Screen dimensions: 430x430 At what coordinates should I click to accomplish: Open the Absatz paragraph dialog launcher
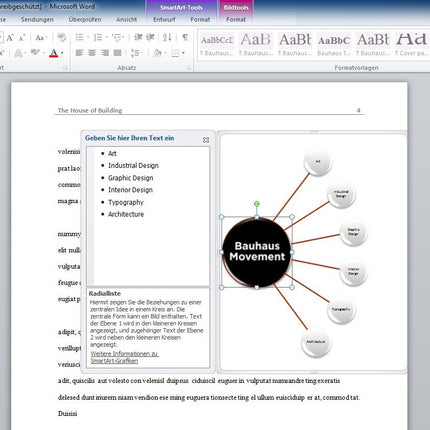point(189,68)
